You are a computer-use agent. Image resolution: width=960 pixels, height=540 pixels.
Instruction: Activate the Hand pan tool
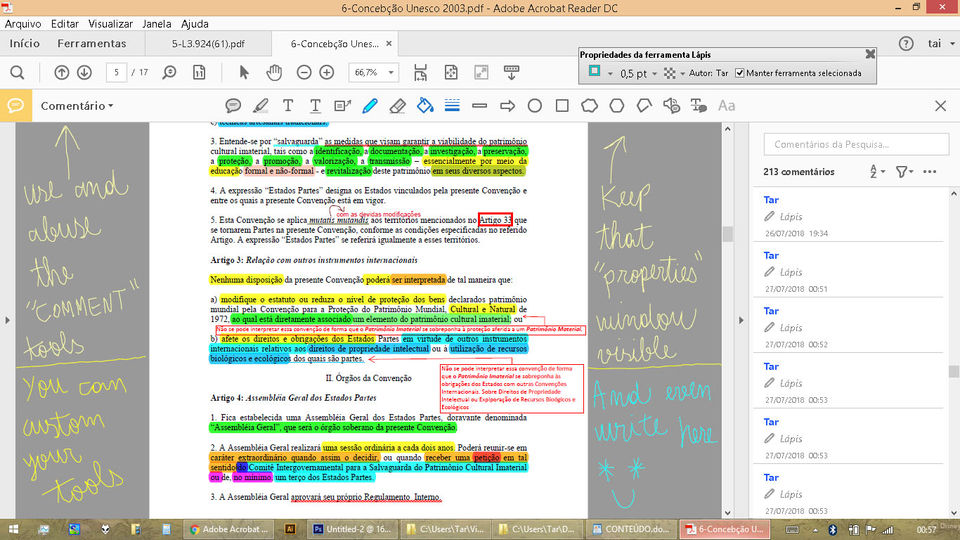[x=273, y=72]
